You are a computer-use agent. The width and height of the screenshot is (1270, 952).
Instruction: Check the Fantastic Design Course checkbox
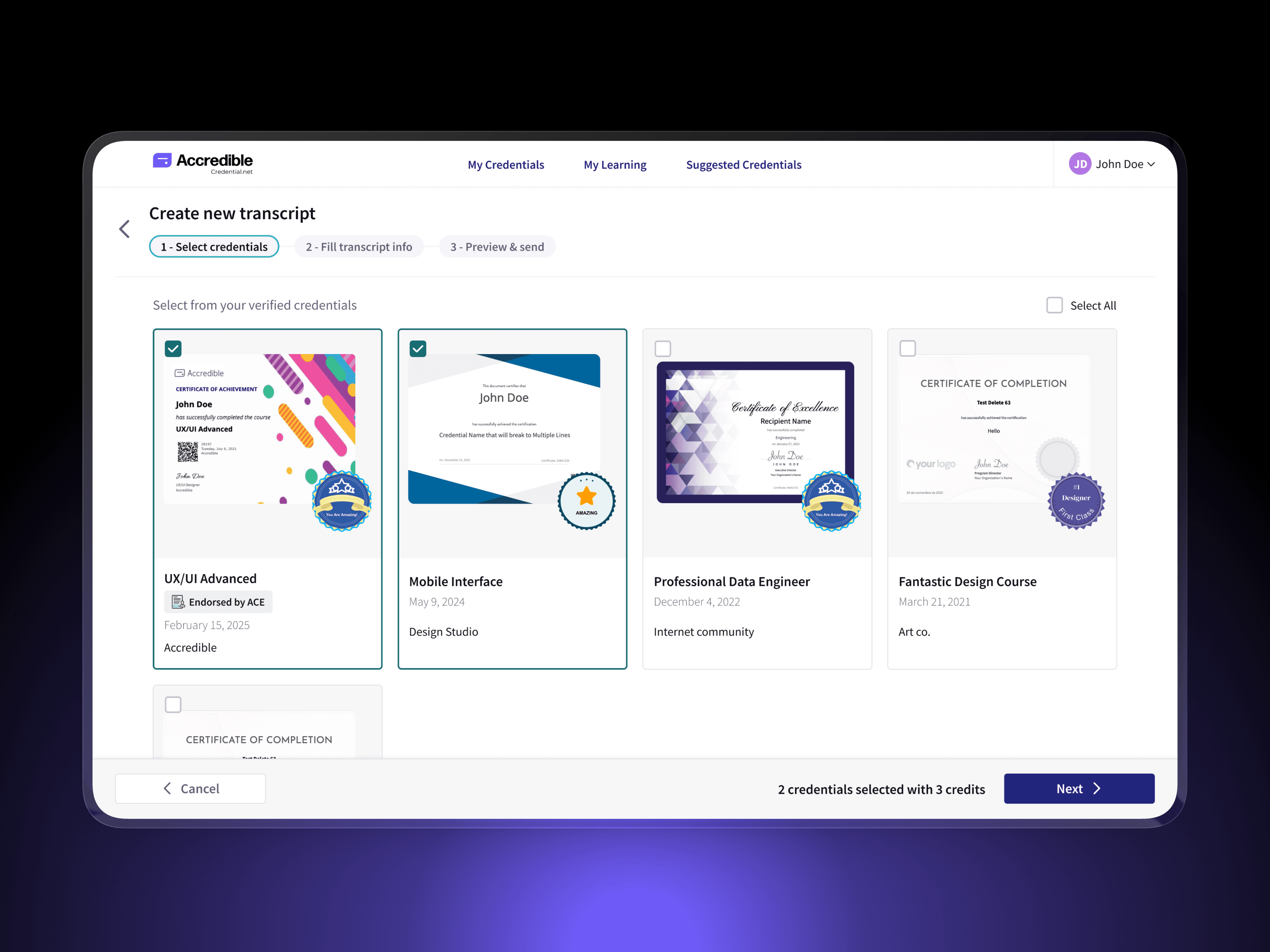907,348
